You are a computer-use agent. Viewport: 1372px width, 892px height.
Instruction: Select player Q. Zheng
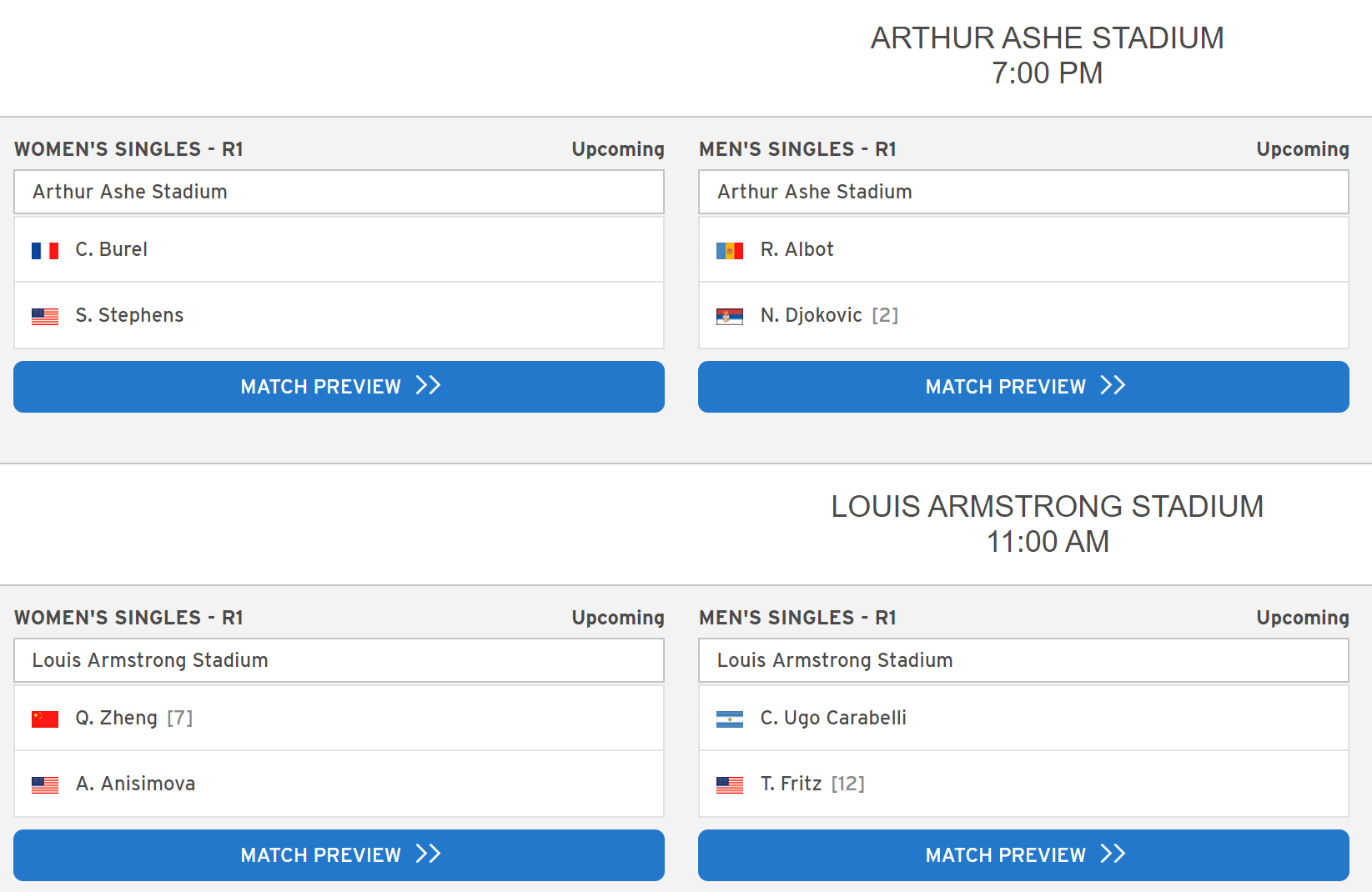pyautogui.click(x=116, y=718)
